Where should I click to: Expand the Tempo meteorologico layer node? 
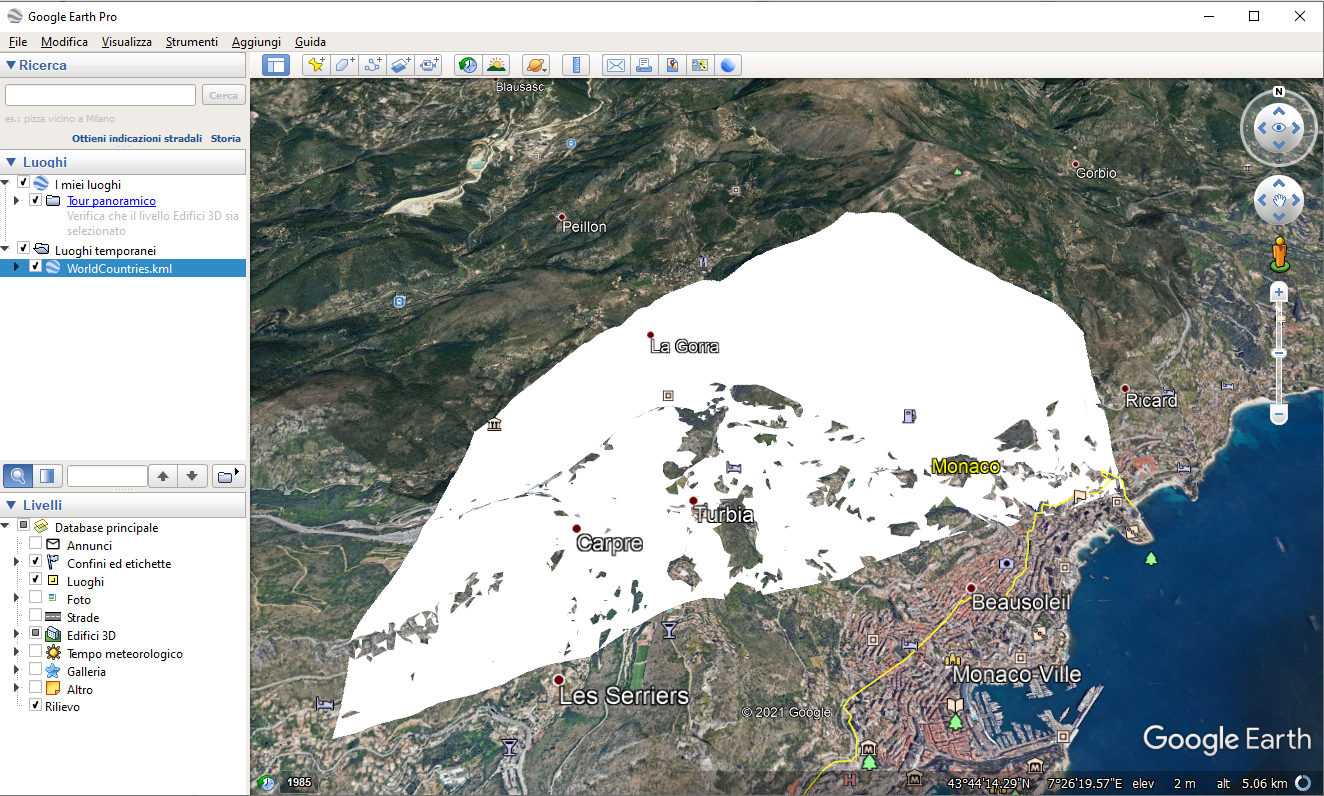pos(16,653)
